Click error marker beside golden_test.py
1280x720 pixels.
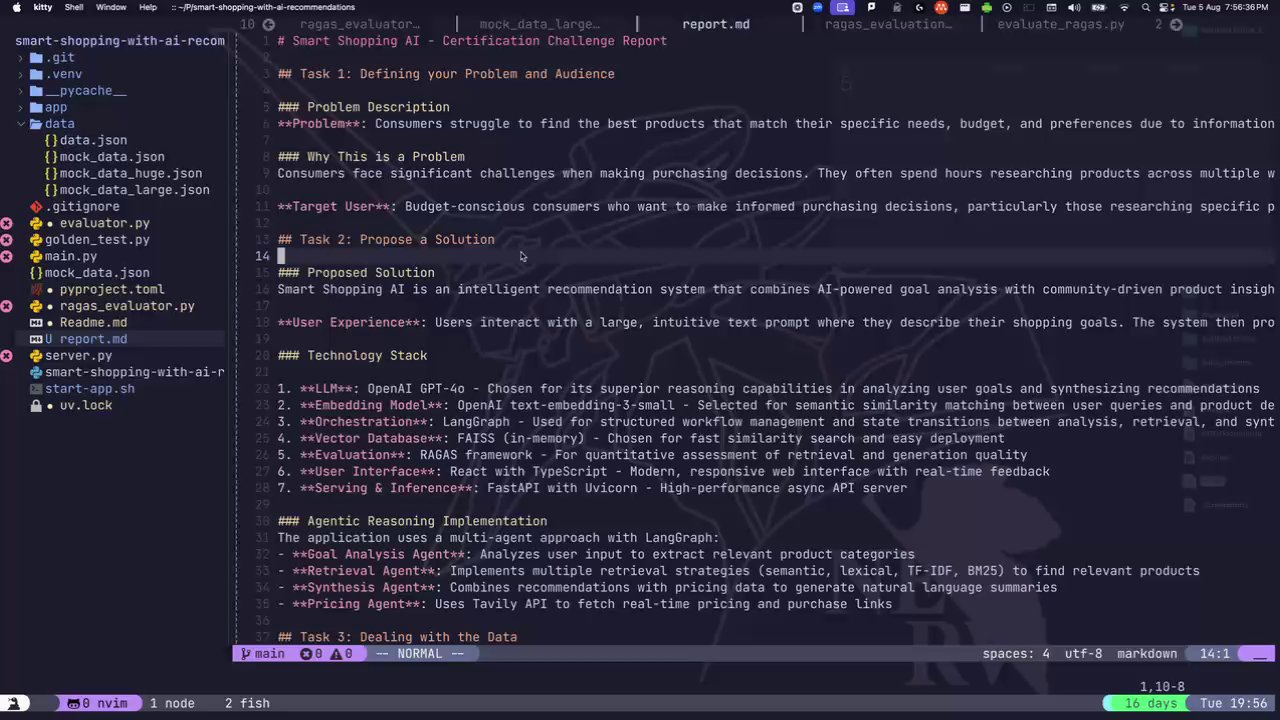pyautogui.click(x=6, y=240)
